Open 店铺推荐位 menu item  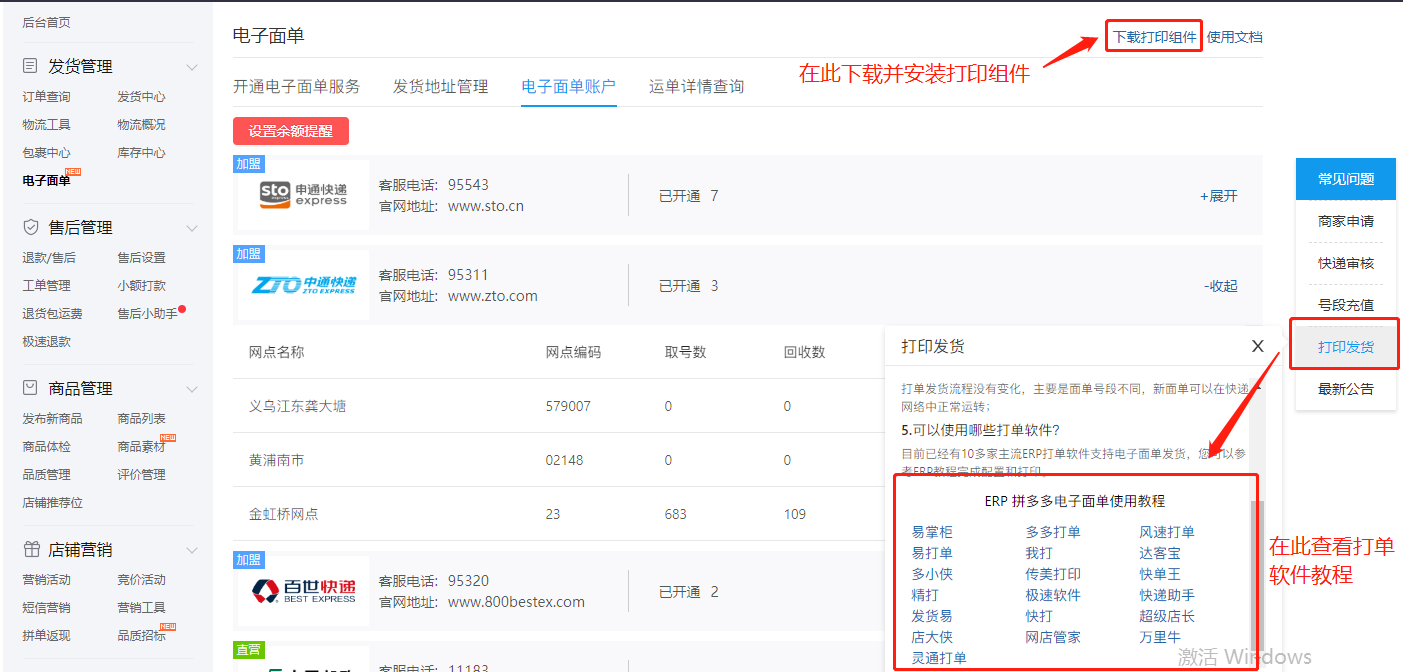pos(52,503)
